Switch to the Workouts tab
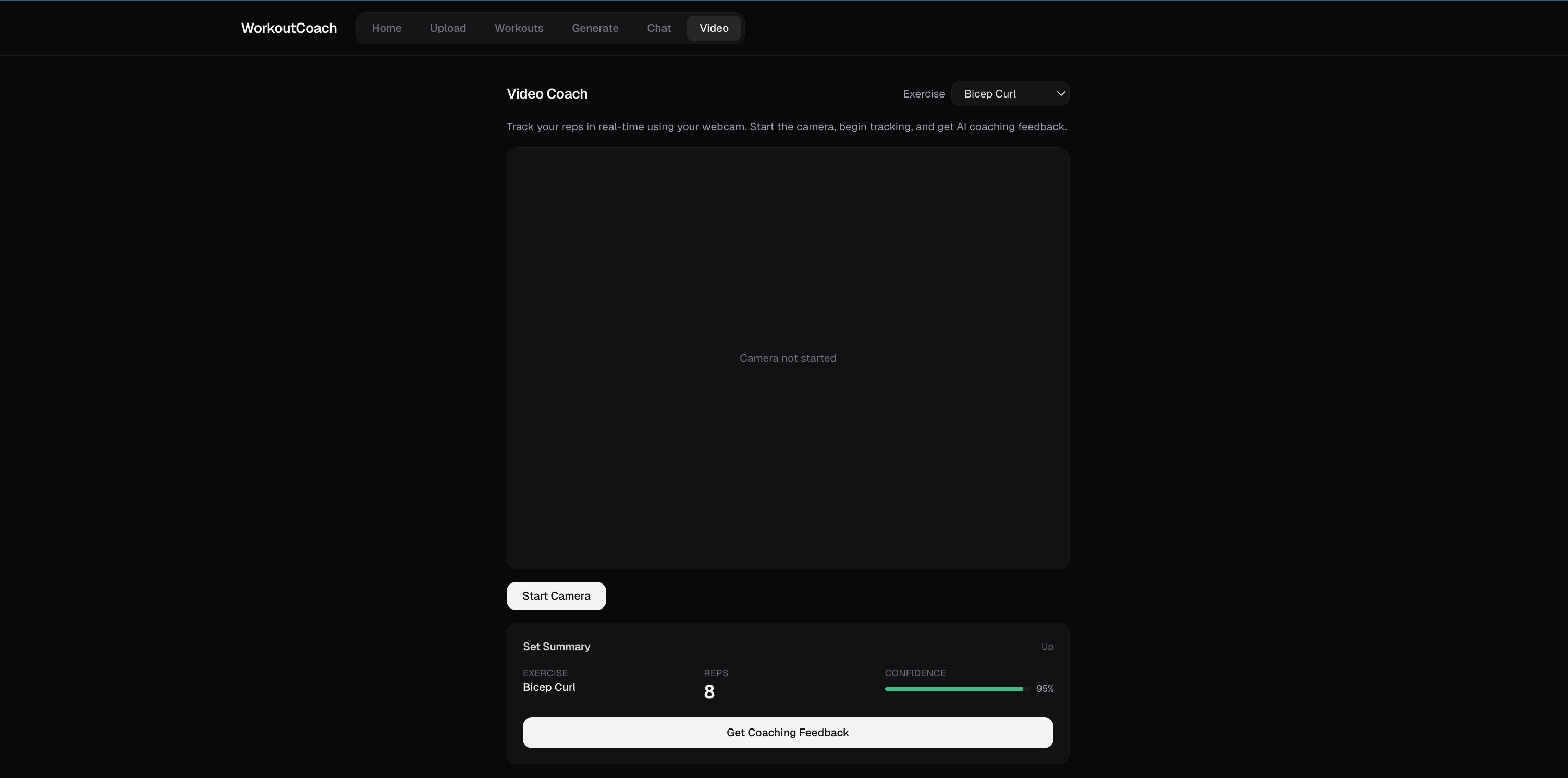This screenshot has width=1568, height=778. pos(519,28)
